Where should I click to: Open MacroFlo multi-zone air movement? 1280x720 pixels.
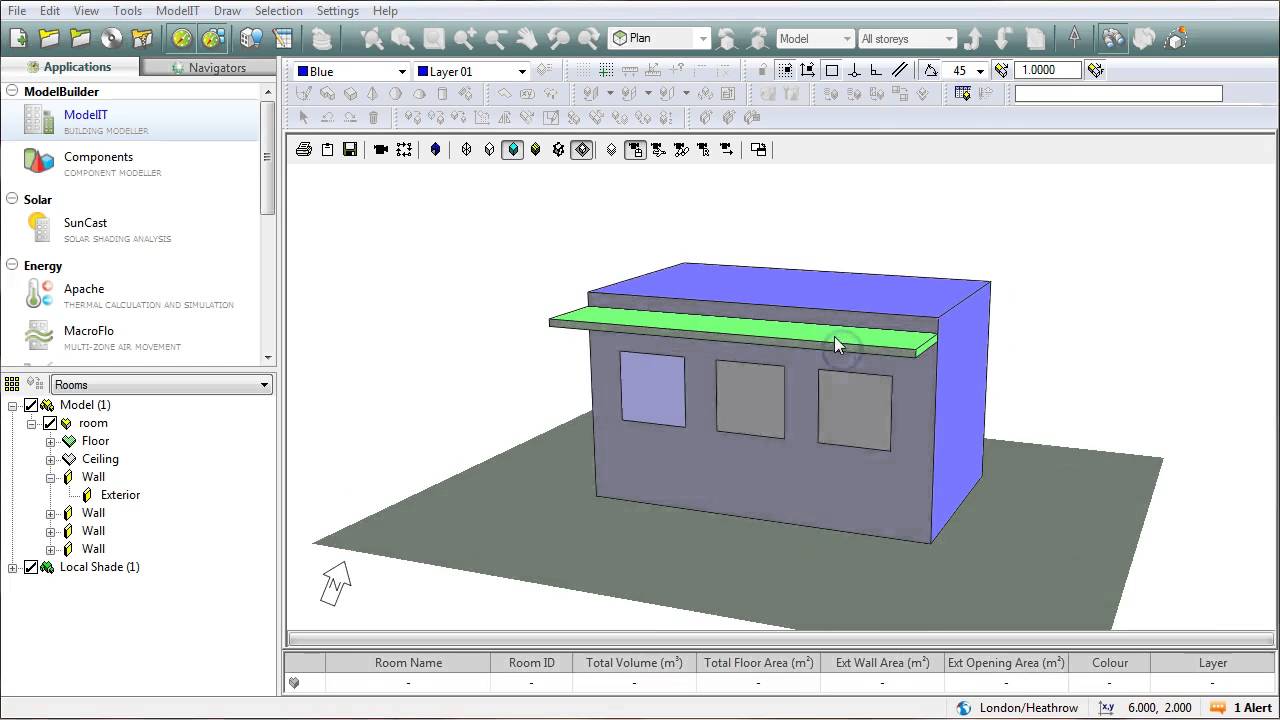130,337
